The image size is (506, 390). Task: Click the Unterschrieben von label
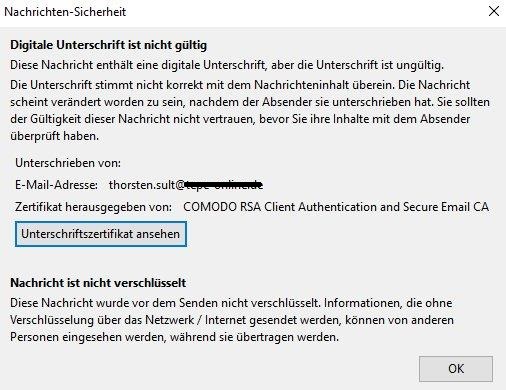point(68,163)
